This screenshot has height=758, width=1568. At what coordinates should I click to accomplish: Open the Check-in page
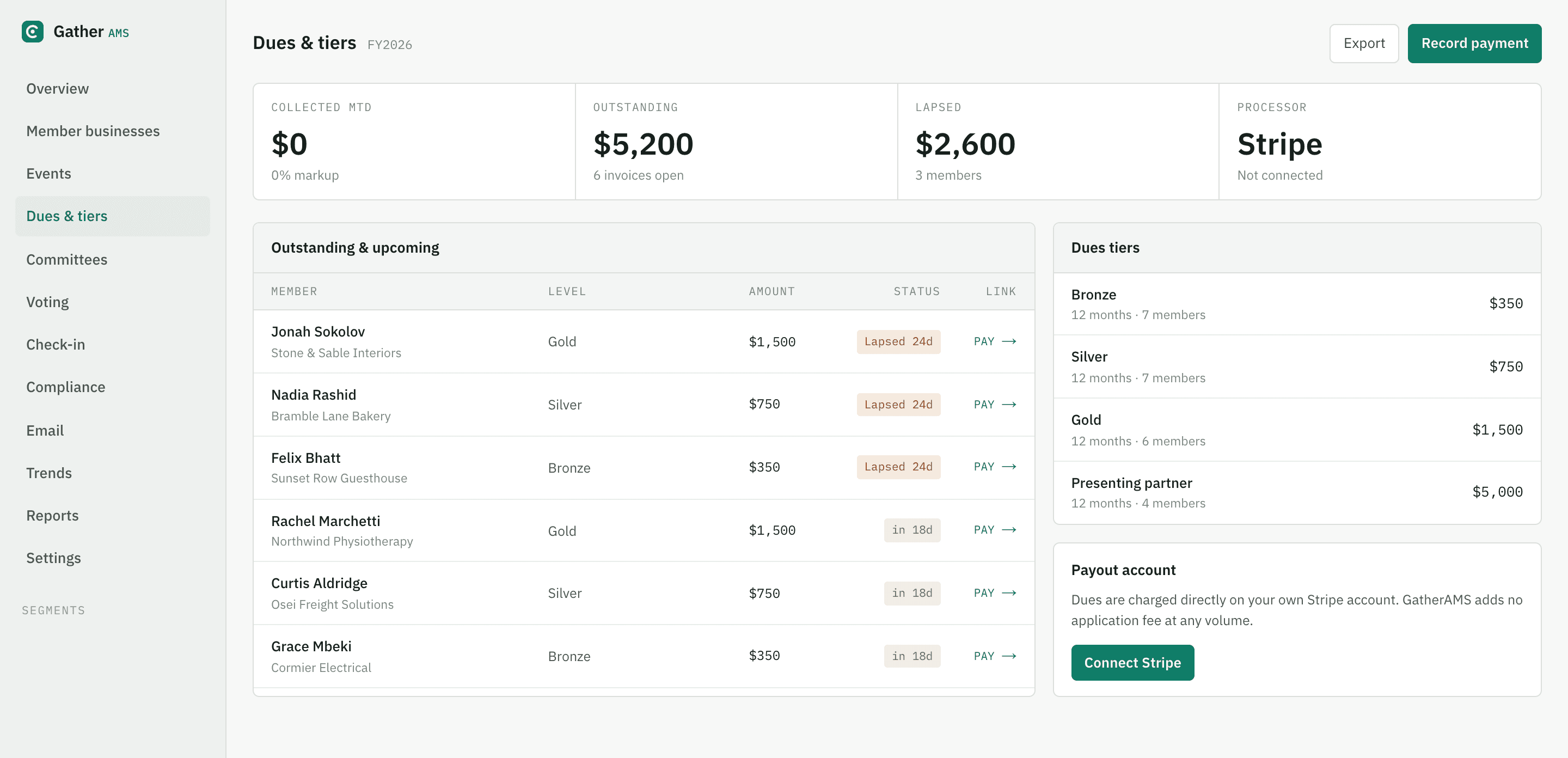point(112,345)
